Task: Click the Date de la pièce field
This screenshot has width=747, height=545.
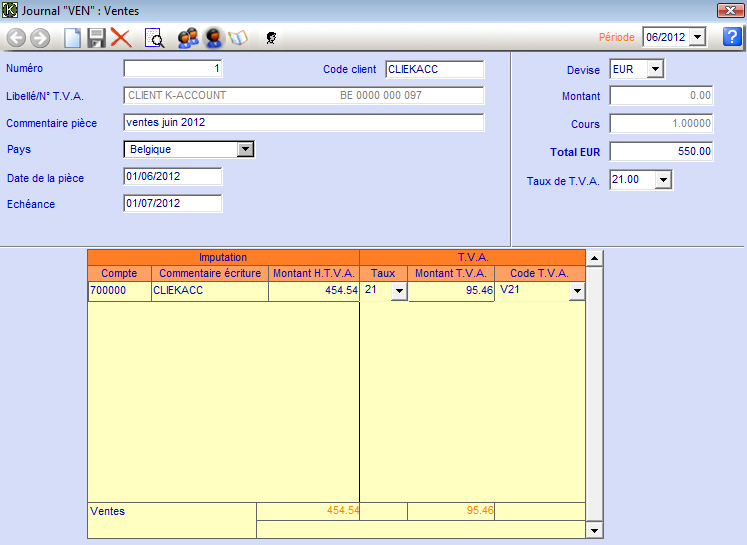Action: point(172,176)
